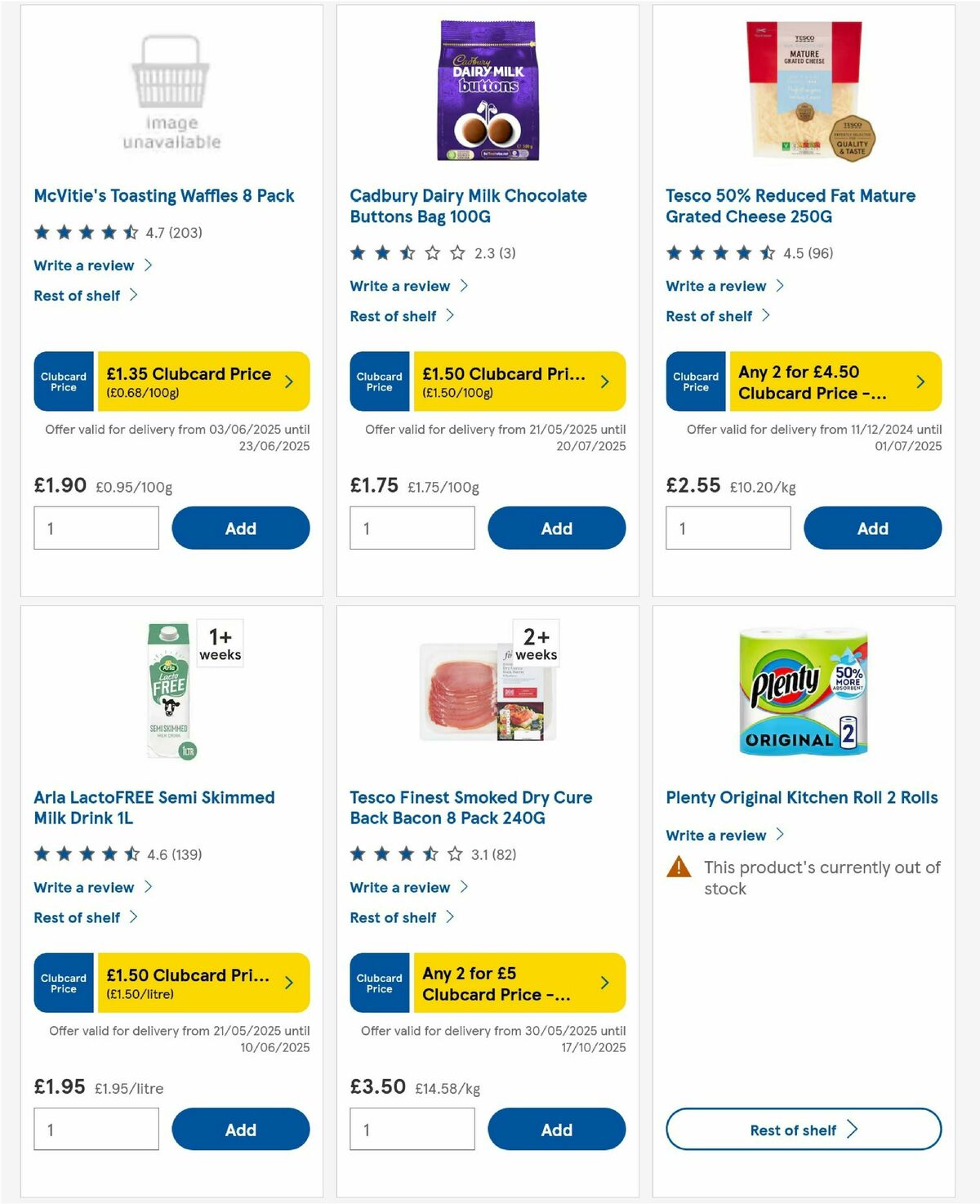
Task: Click the Clubcard Price badge on the Arla milk offer
Action: (x=63, y=983)
